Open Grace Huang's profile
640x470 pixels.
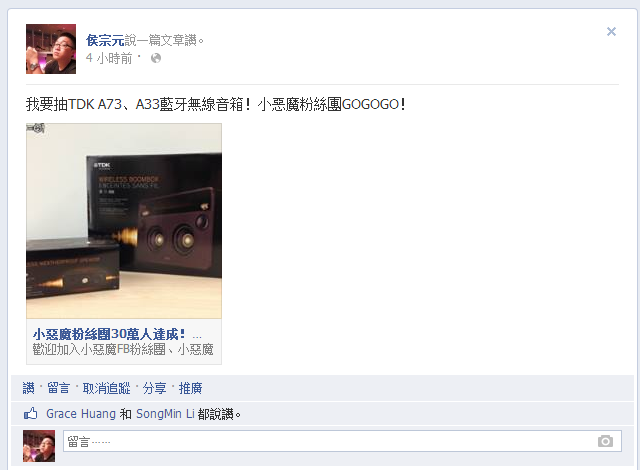(x=81, y=414)
